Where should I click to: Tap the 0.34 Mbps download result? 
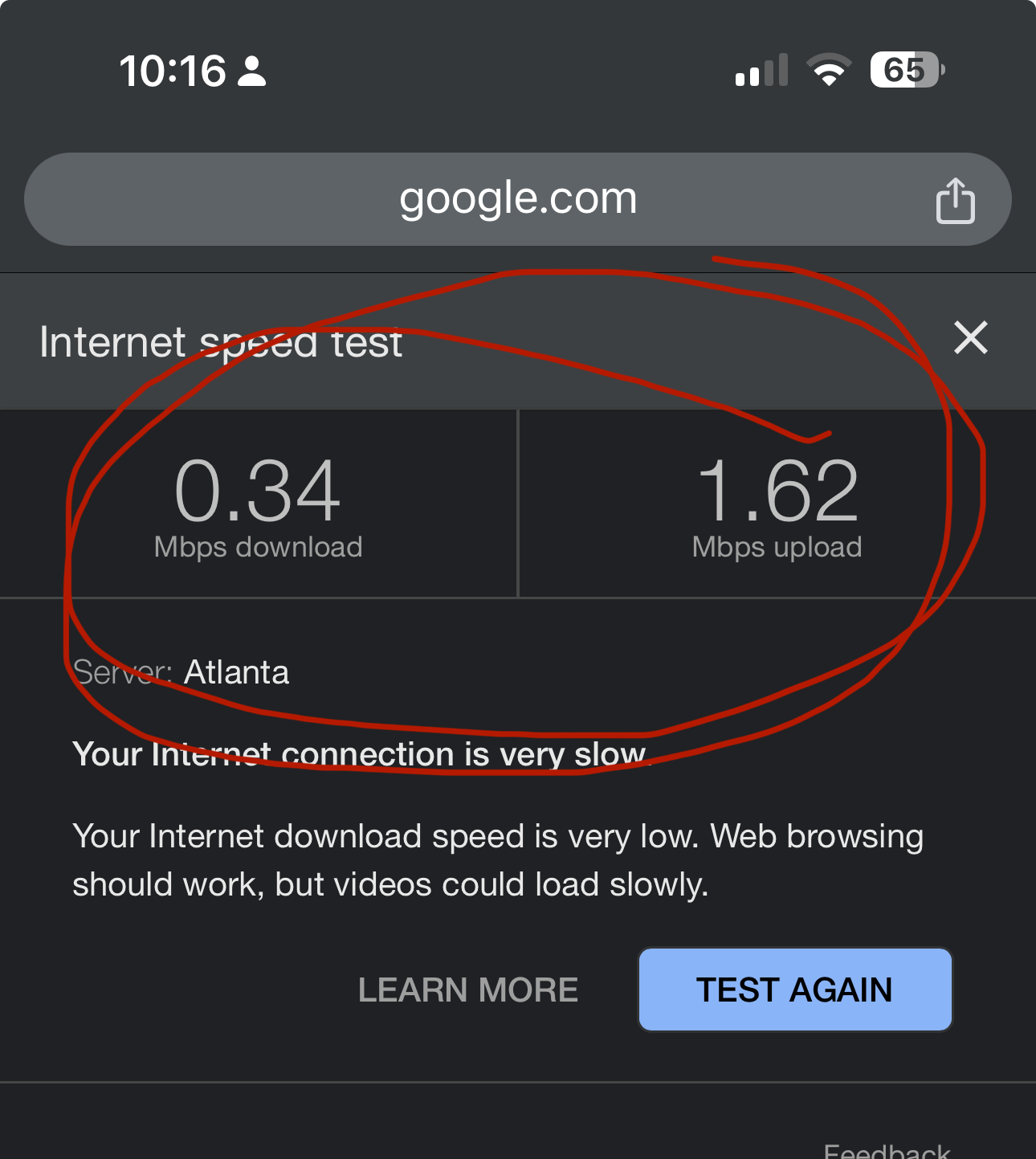point(258,504)
